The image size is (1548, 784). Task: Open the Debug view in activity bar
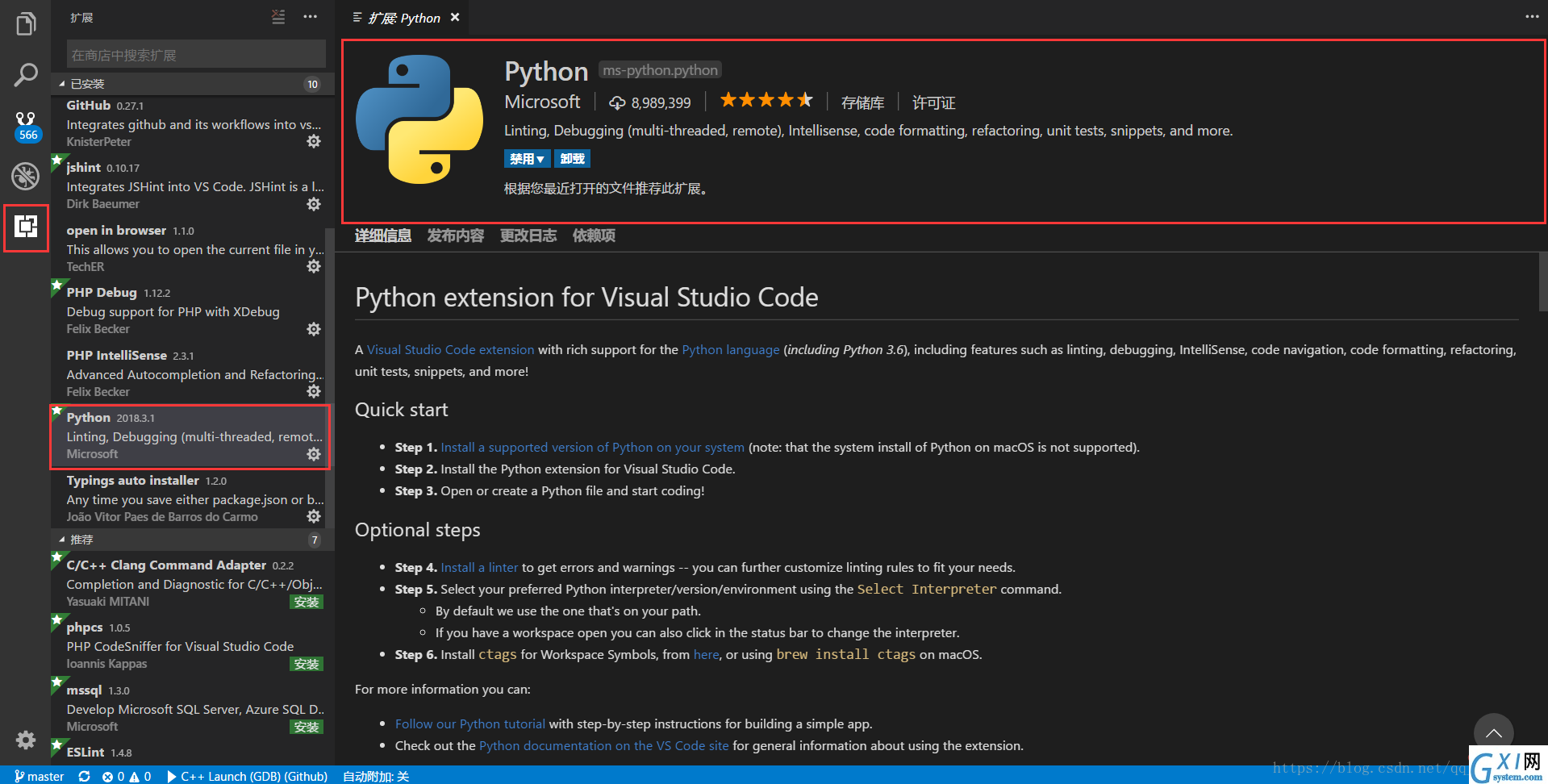pos(26,176)
